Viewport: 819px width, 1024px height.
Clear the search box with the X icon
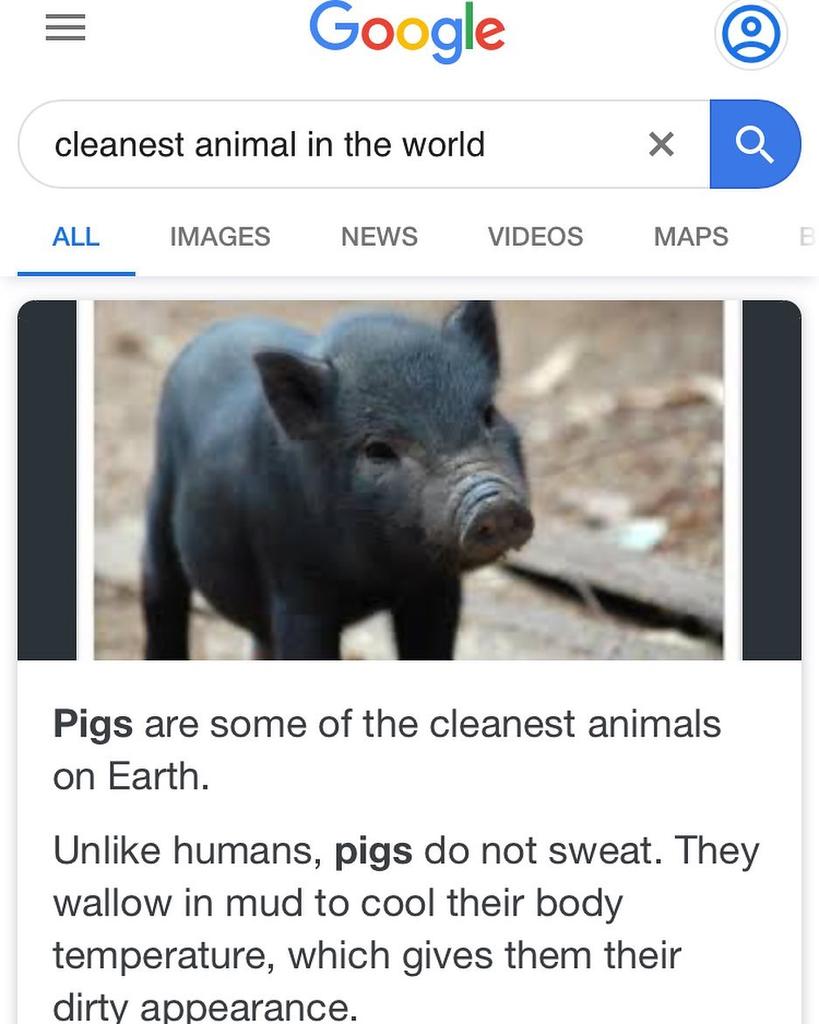point(661,144)
